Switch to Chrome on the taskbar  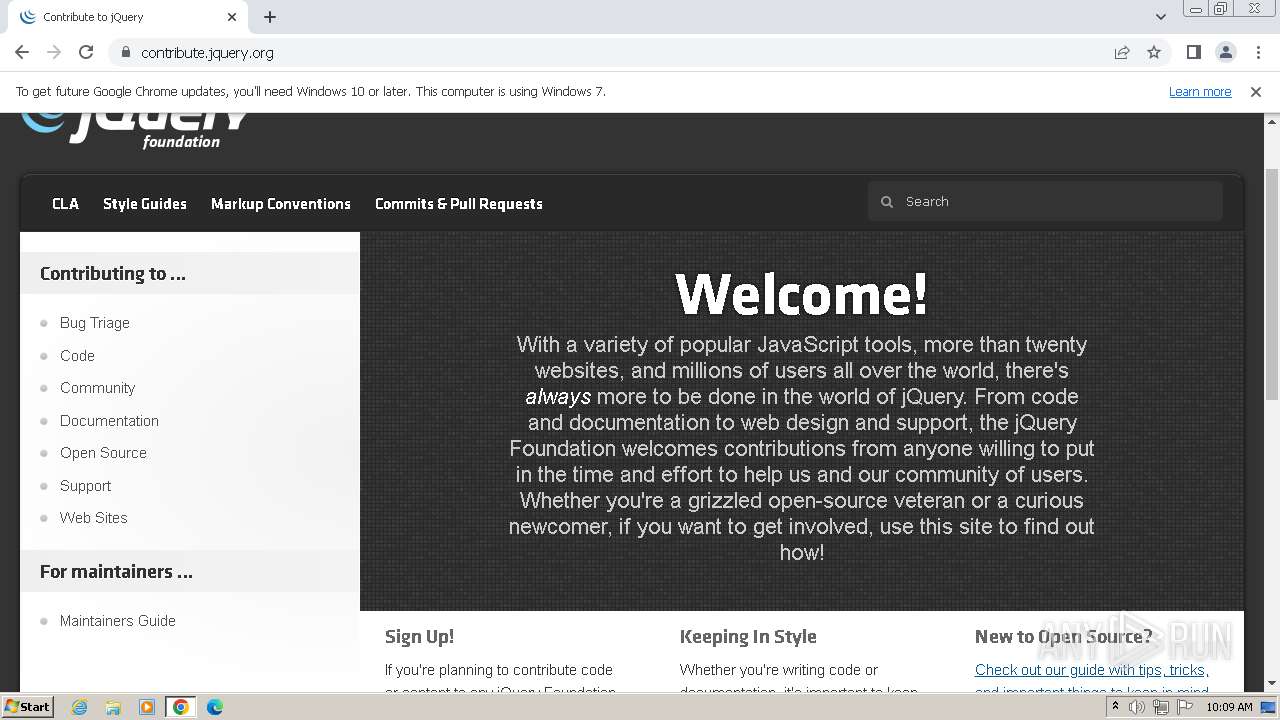click(180, 707)
